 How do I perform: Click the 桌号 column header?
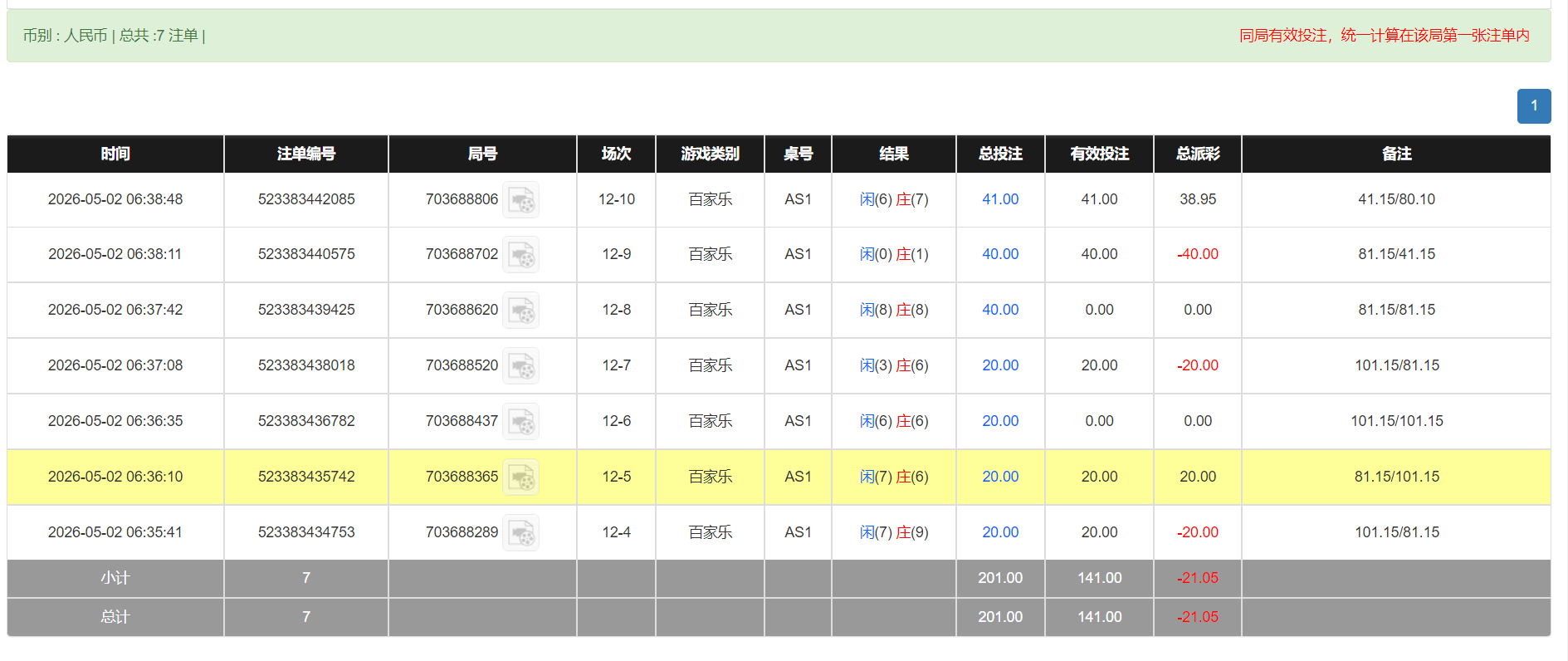coord(798,154)
